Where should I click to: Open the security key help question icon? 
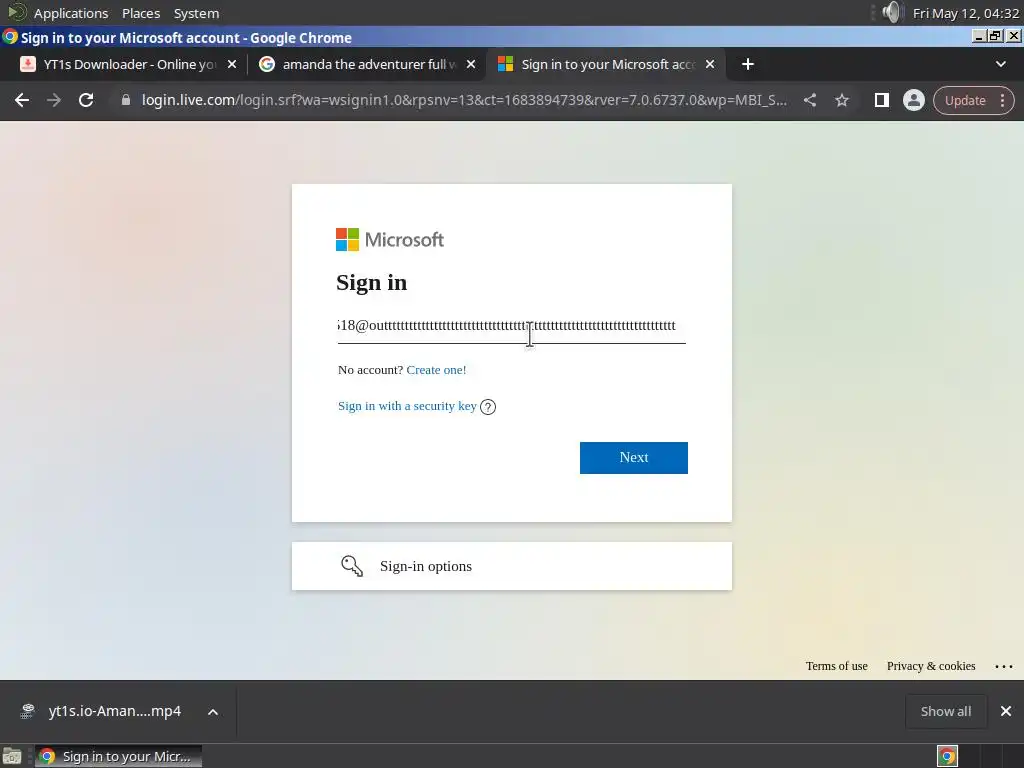[x=488, y=407]
